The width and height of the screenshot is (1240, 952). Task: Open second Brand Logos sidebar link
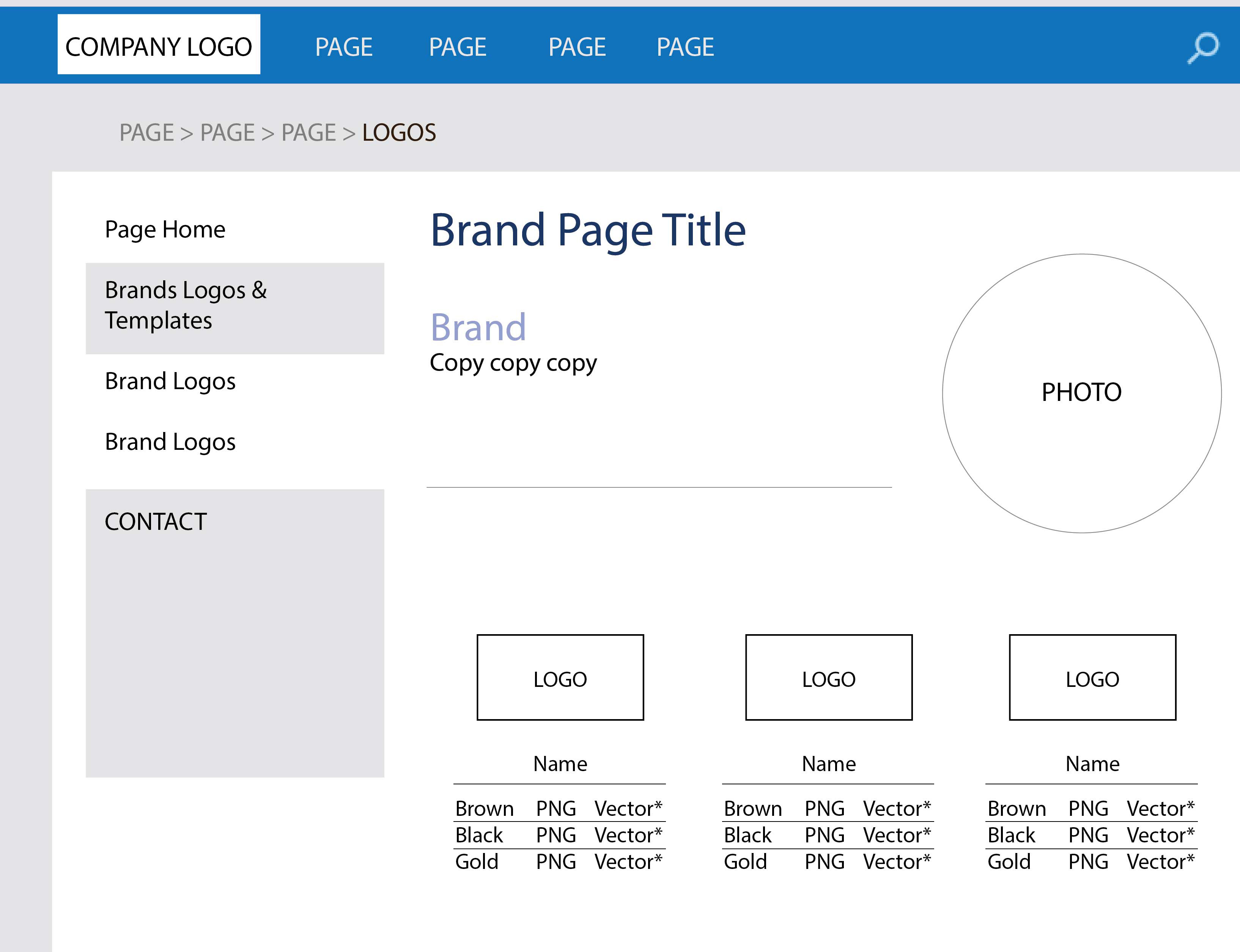[170, 442]
